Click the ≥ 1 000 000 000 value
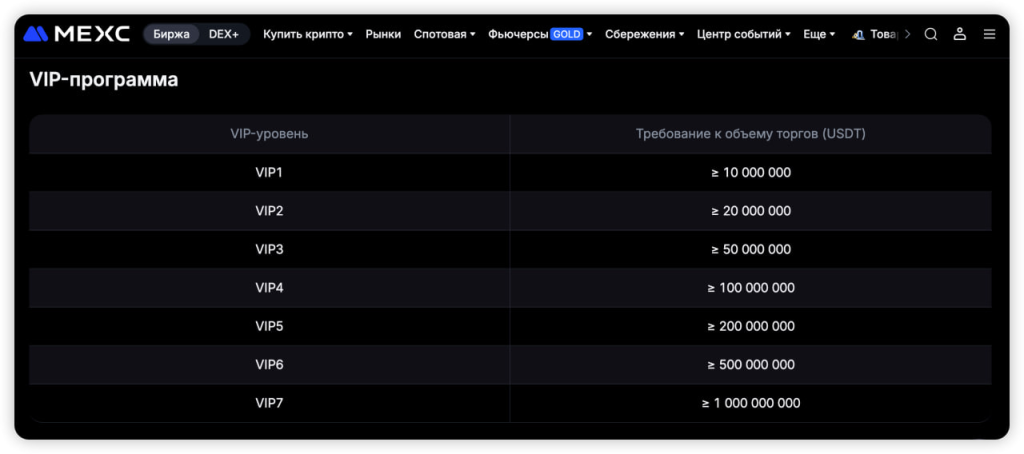Viewport: 1024px width, 454px height. (751, 403)
